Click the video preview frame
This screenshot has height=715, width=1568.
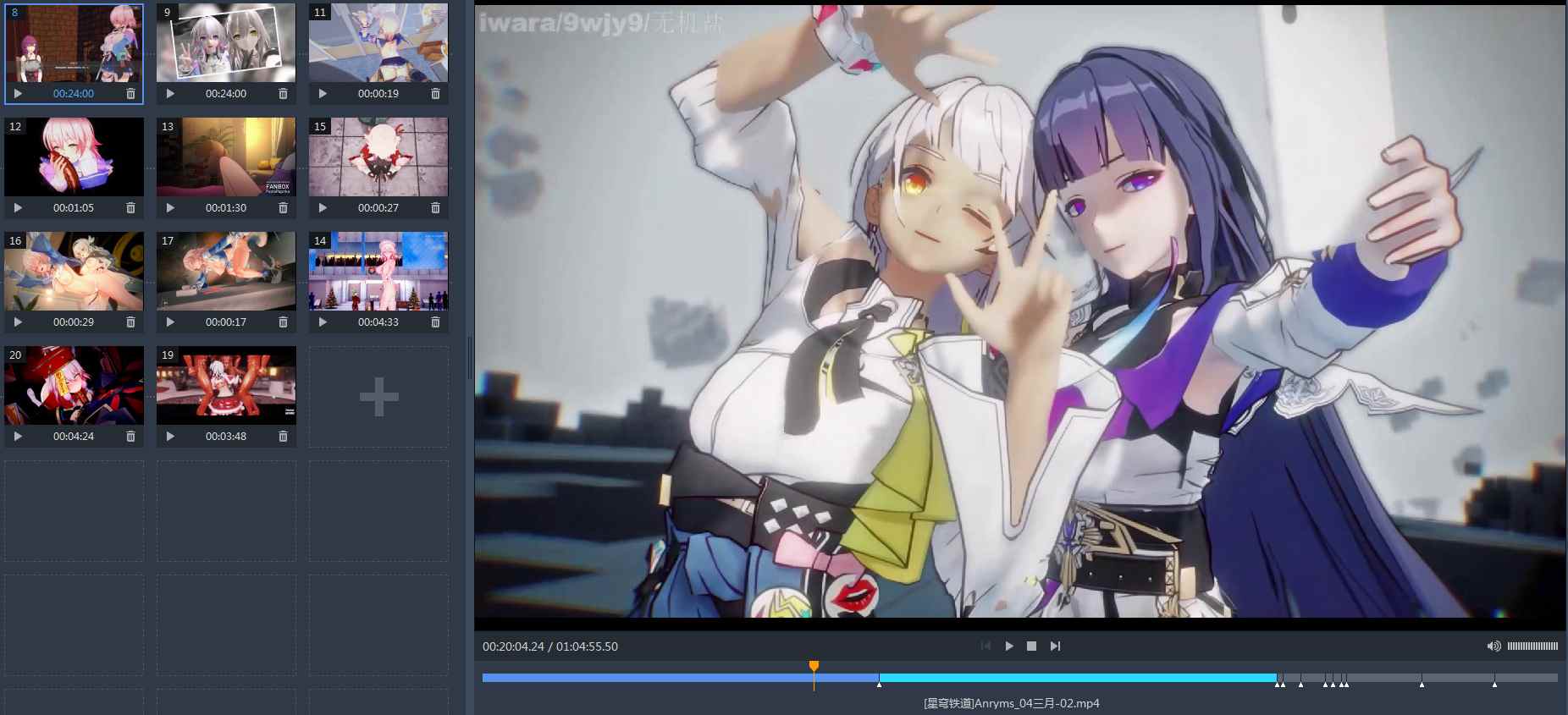[x=1019, y=311]
